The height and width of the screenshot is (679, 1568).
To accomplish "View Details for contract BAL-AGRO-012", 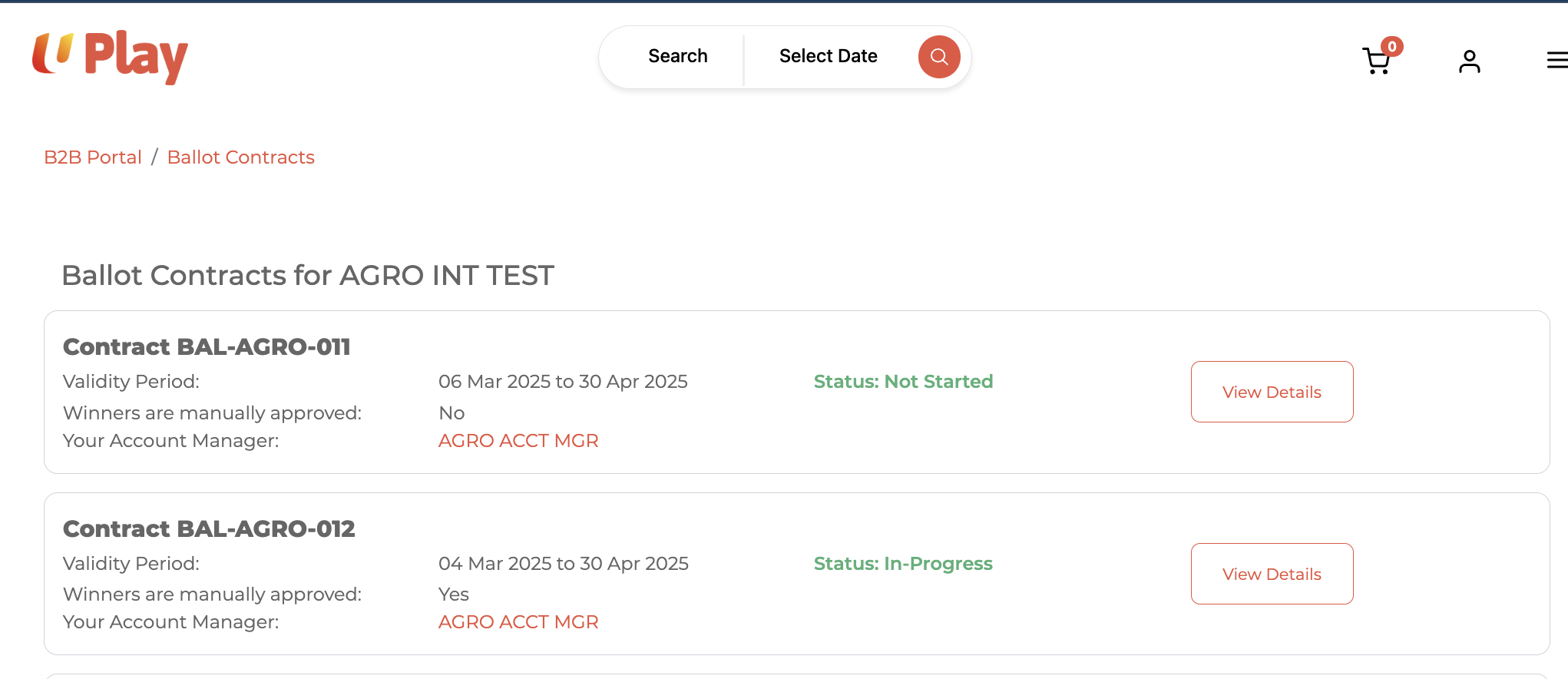I will point(1272,574).
